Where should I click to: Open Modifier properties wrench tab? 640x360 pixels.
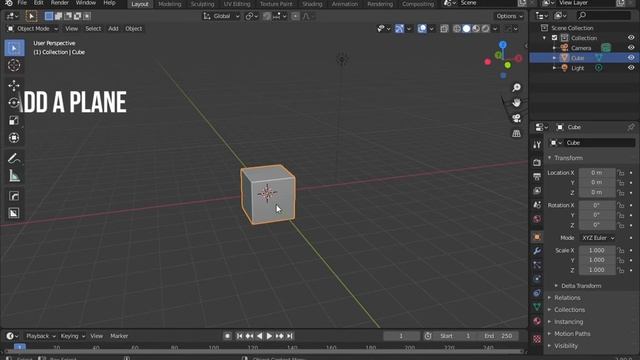pyautogui.click(x=537, y=251)
